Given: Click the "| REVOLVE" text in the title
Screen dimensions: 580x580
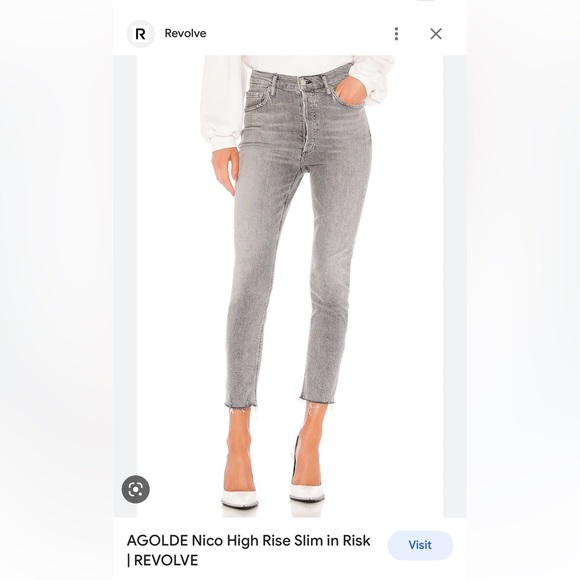Looking at the screenshot, I should [162, 560].
